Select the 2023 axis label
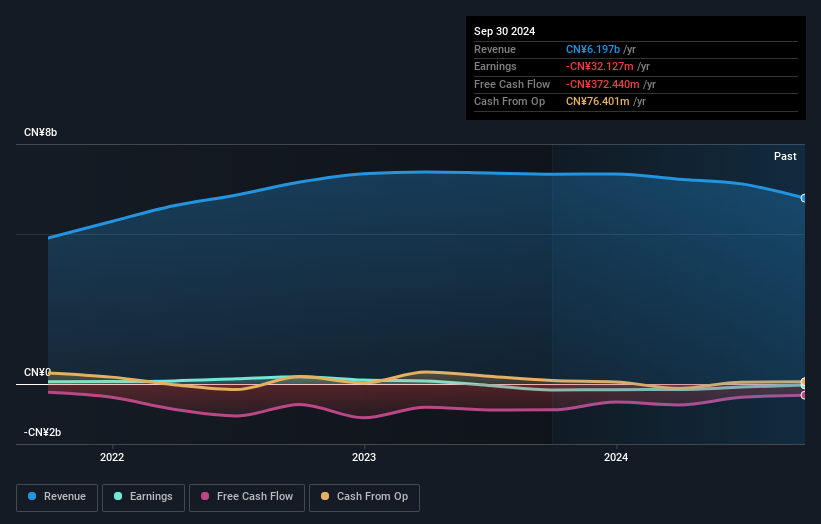Image resolution: width=821 pixels, height=524 pixels. click(x=364, y=457)
